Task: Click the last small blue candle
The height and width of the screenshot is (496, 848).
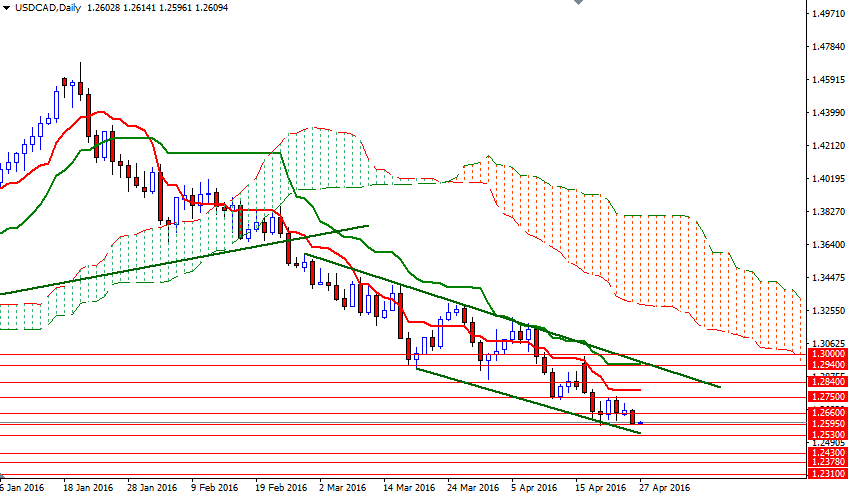Action: pos(640,423)
